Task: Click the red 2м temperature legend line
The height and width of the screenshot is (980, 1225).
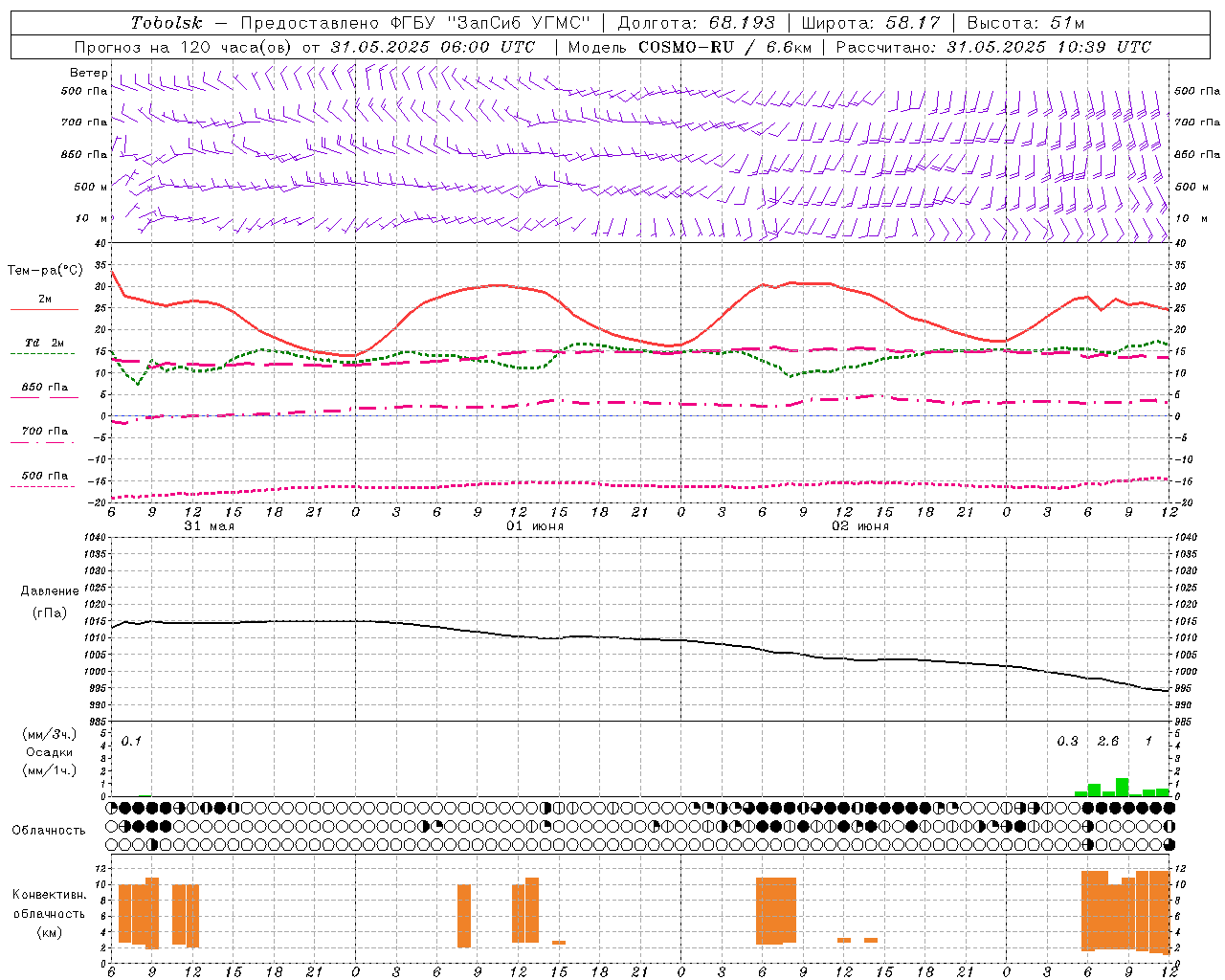Action: coord(45,309)
